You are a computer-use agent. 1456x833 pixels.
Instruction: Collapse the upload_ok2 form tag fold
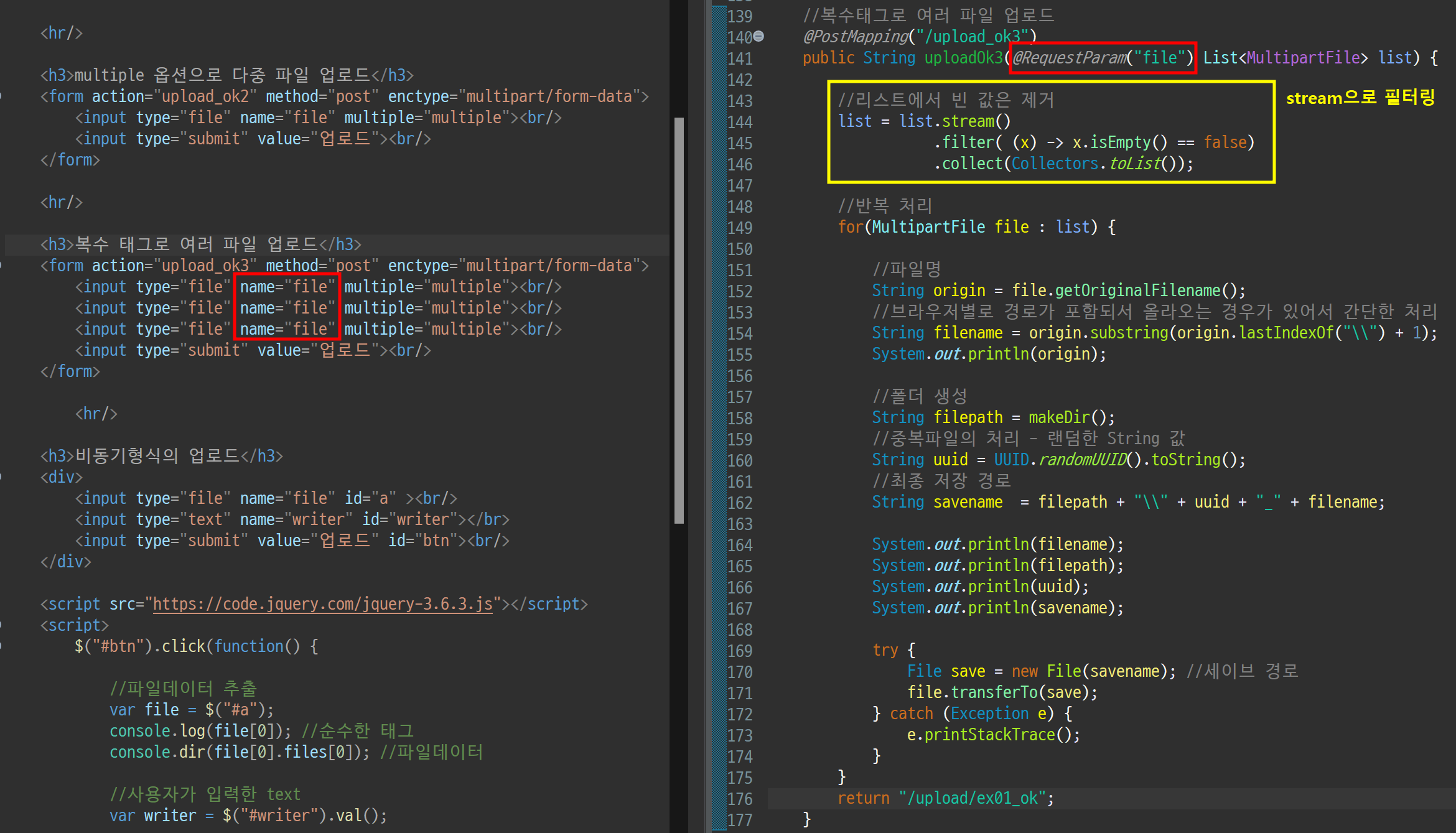pos(2,96)
